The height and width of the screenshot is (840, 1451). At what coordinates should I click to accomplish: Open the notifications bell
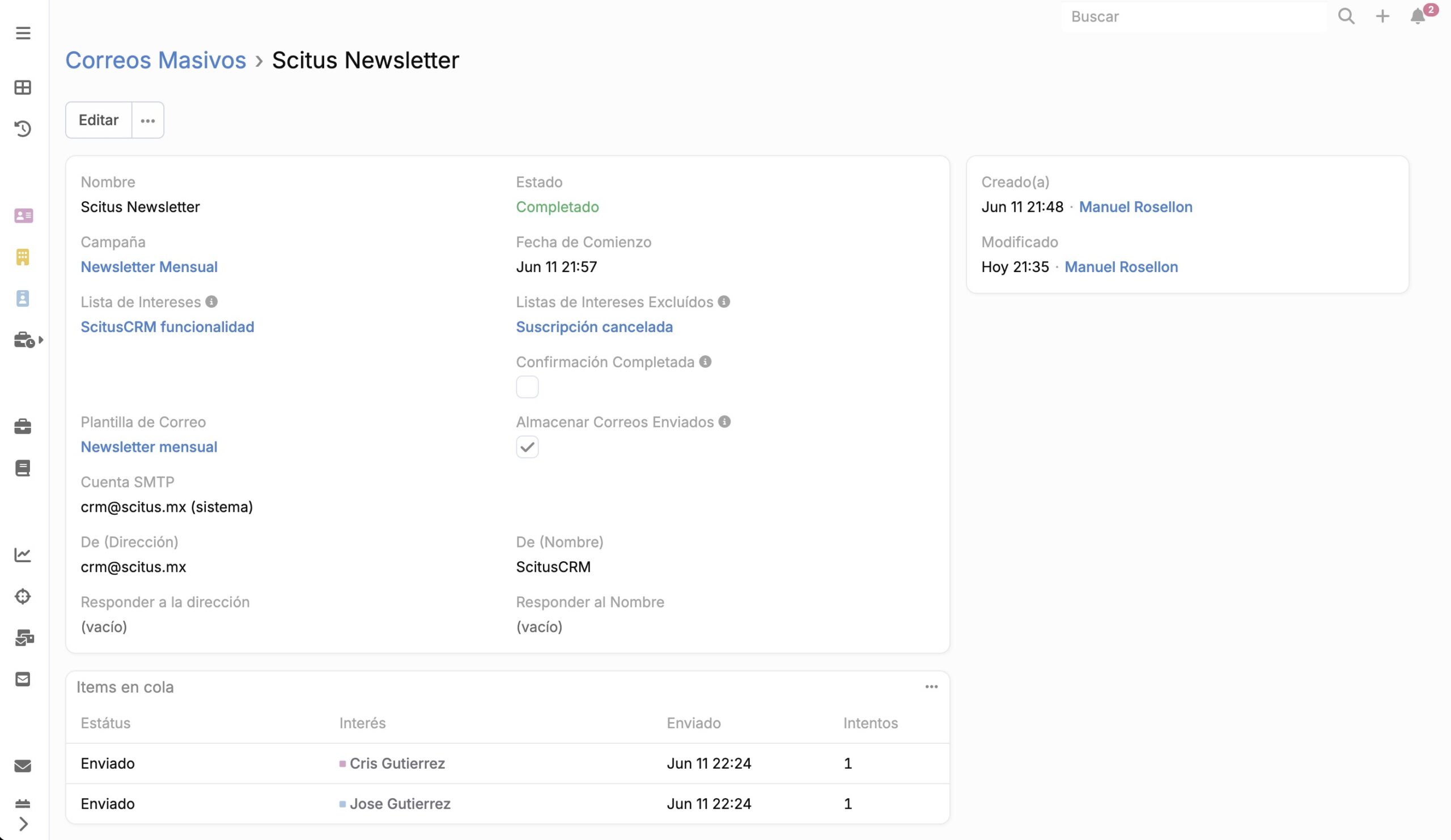pyautogui.click(x=1418, y=16)
